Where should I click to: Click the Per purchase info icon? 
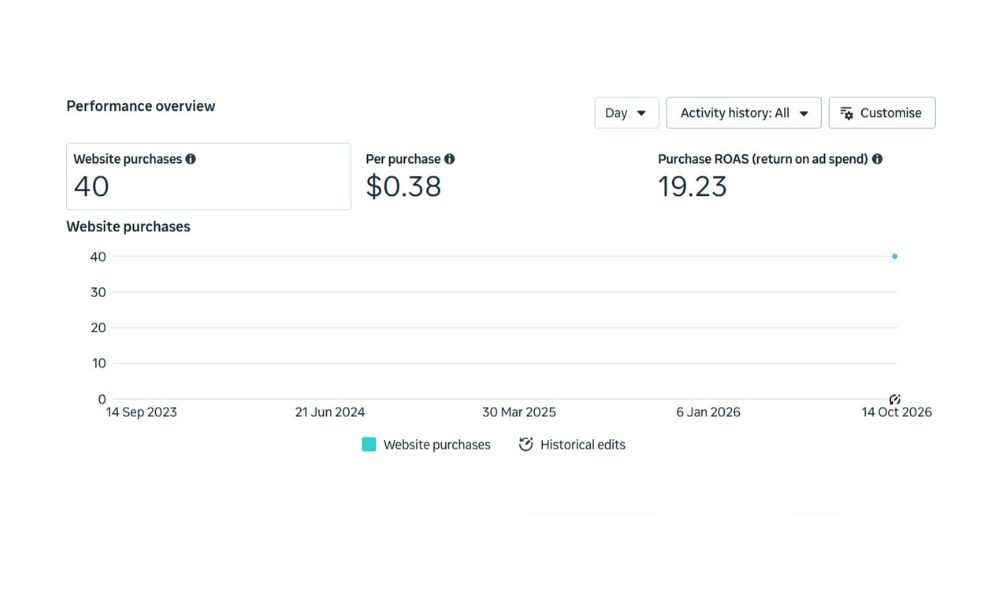coord(450,159)
